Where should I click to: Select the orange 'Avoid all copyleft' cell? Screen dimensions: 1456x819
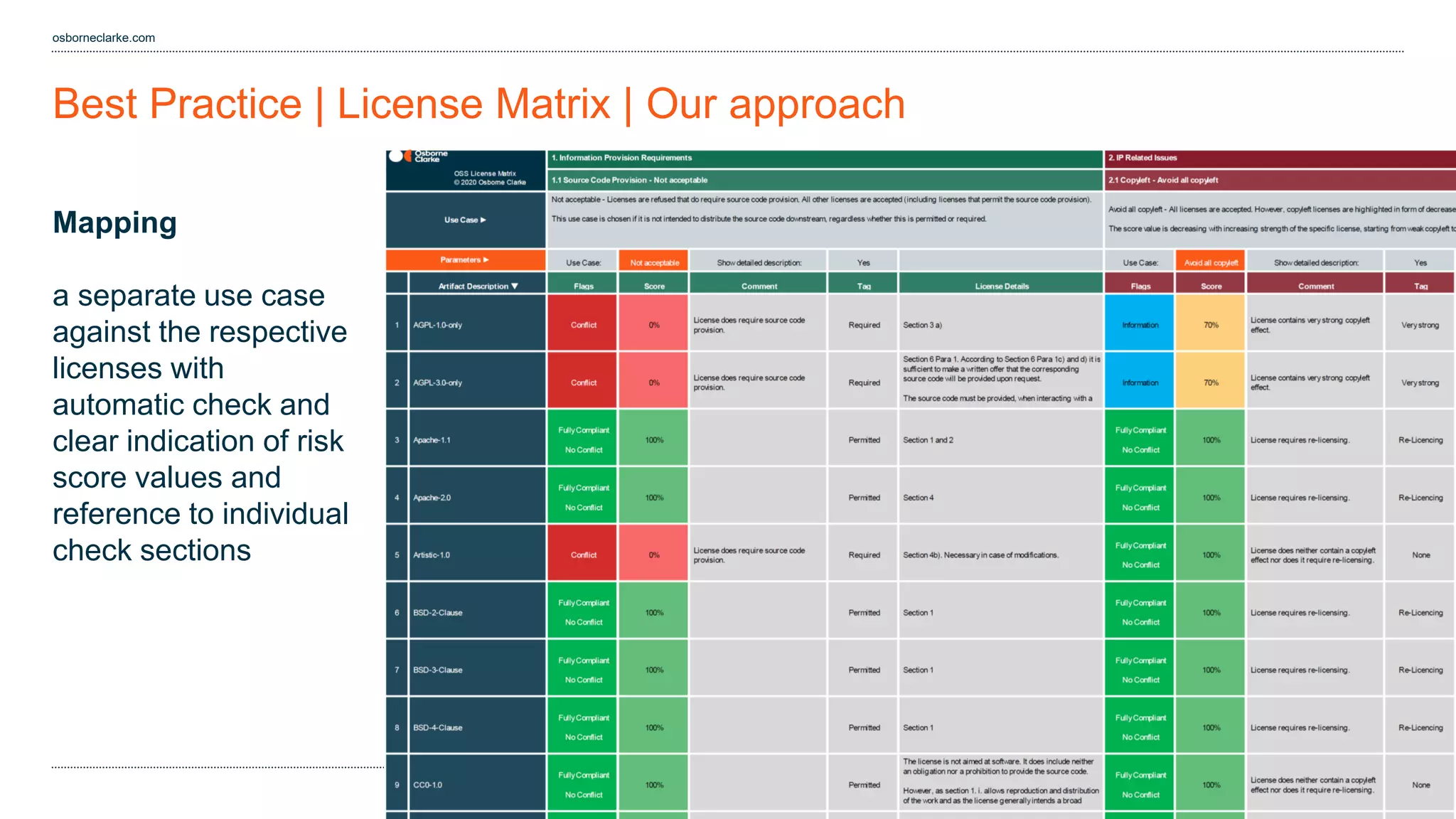point(1210,262)
